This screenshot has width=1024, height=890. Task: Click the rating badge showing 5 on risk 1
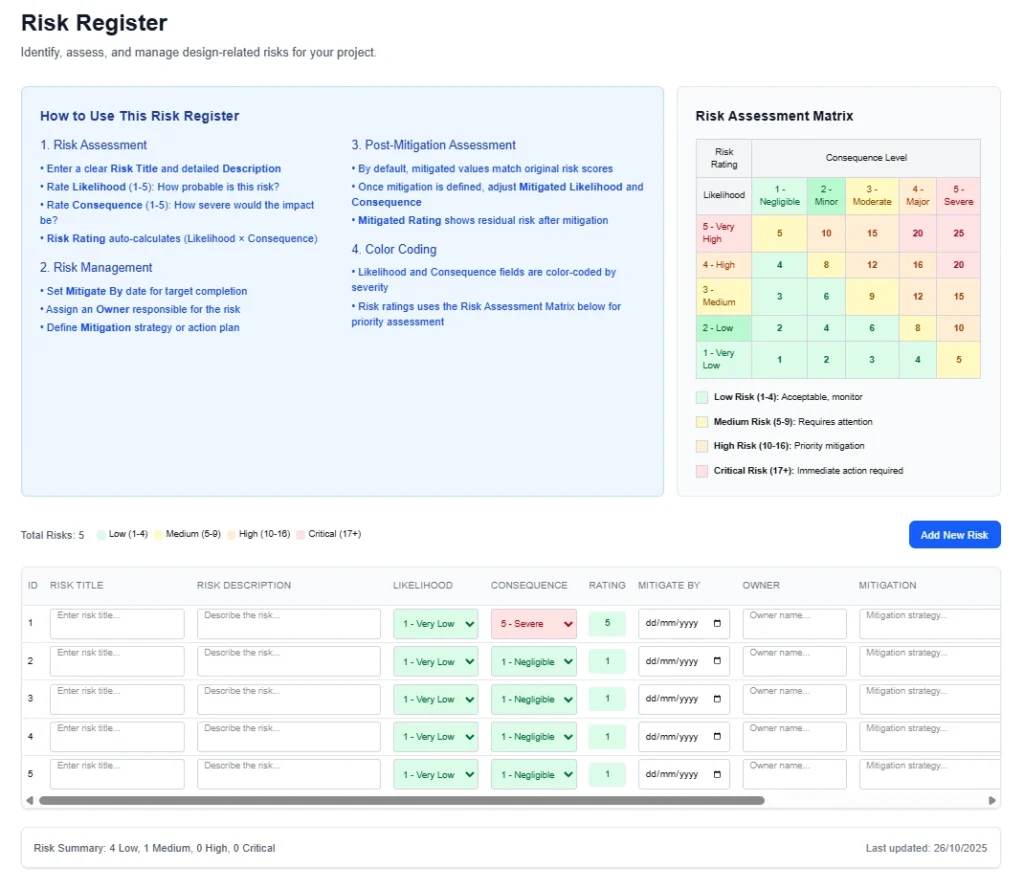(x=607, y=623)
